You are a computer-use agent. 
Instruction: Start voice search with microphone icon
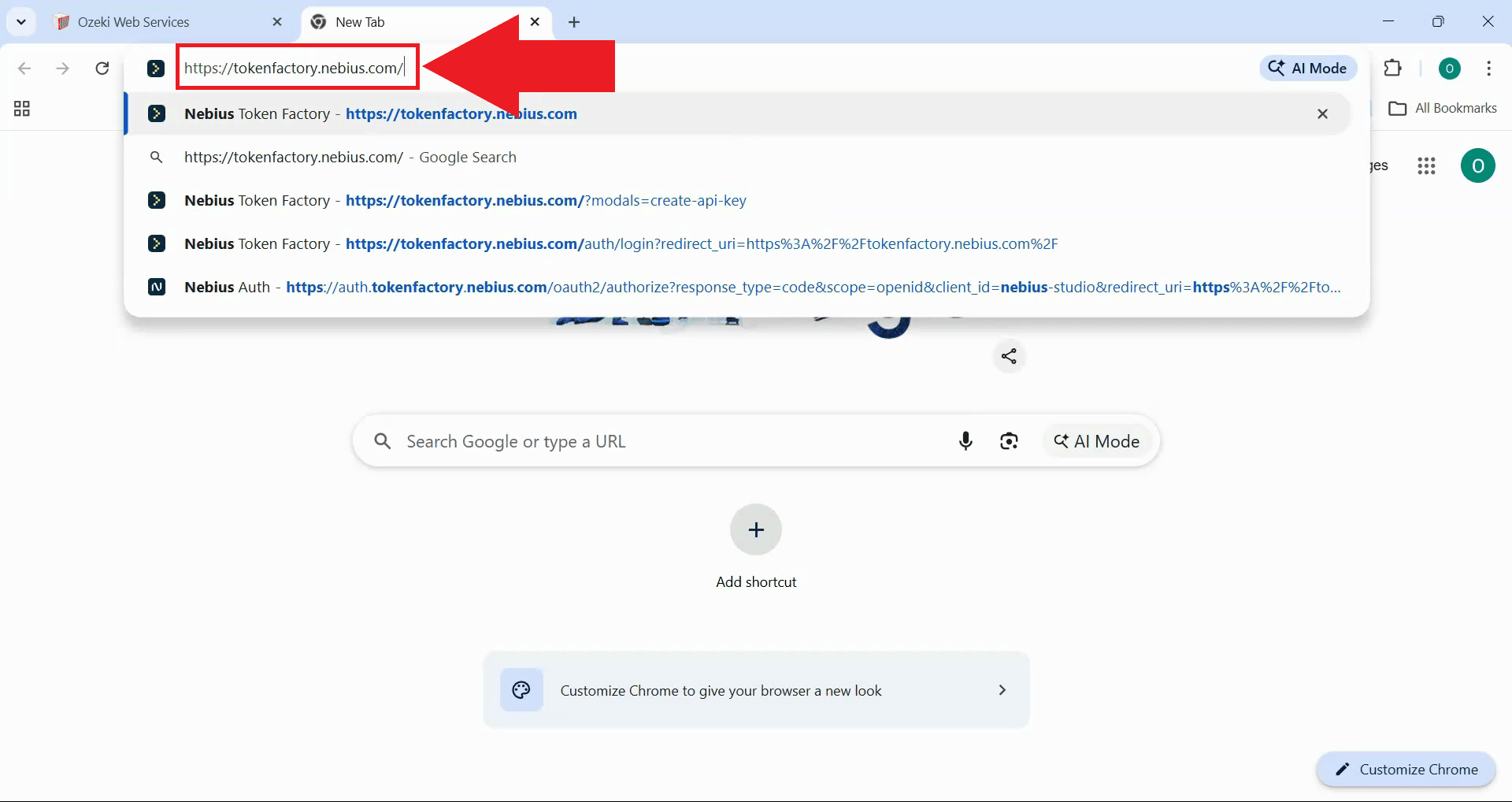pos(965,441)
